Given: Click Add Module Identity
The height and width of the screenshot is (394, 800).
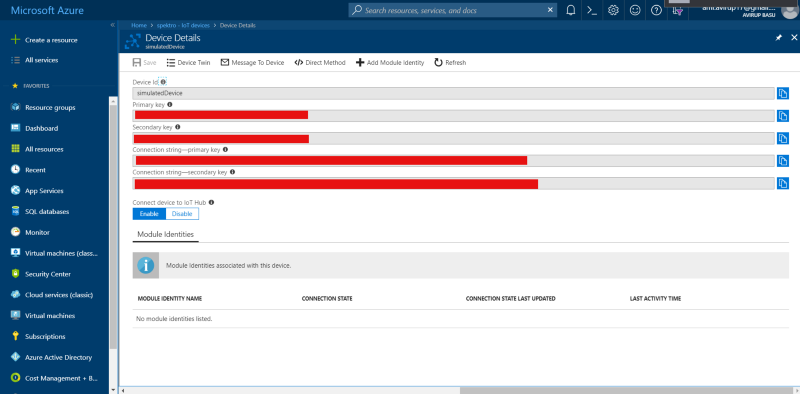Looking at the screenshot, I should click(x=390, y=63).
